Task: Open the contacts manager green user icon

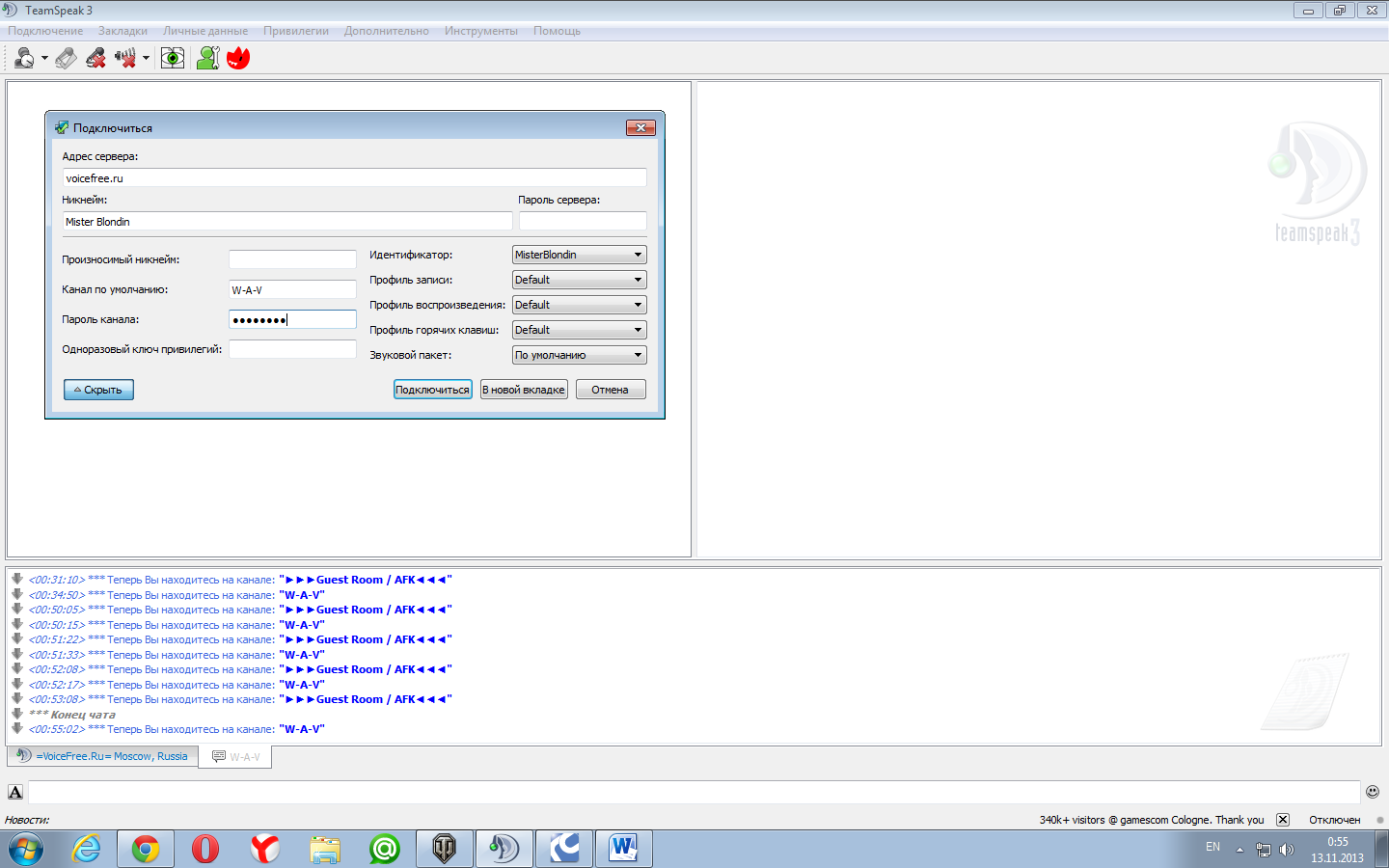Action: 207,59
